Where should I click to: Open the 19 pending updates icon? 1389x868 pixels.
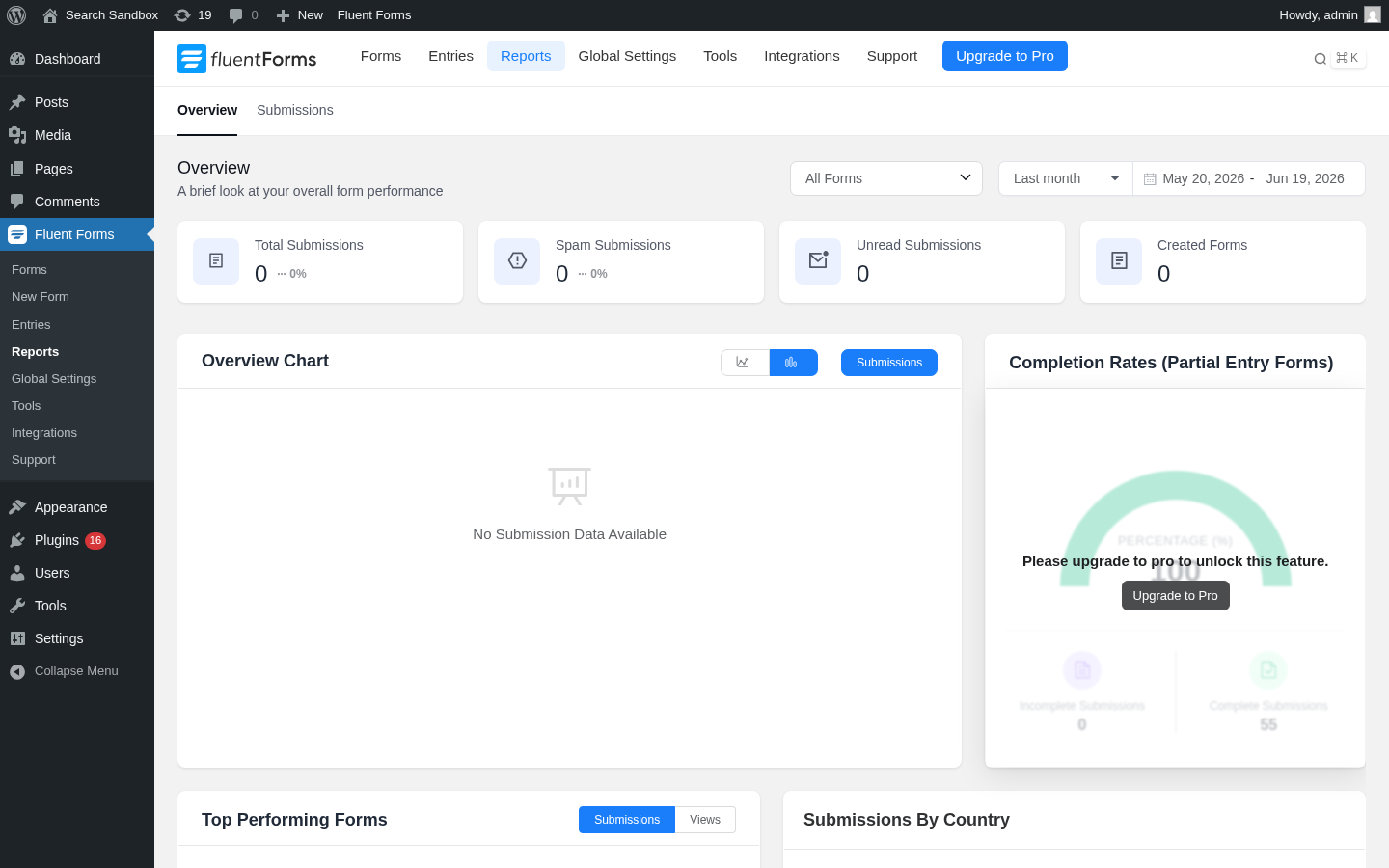[182, 15]
